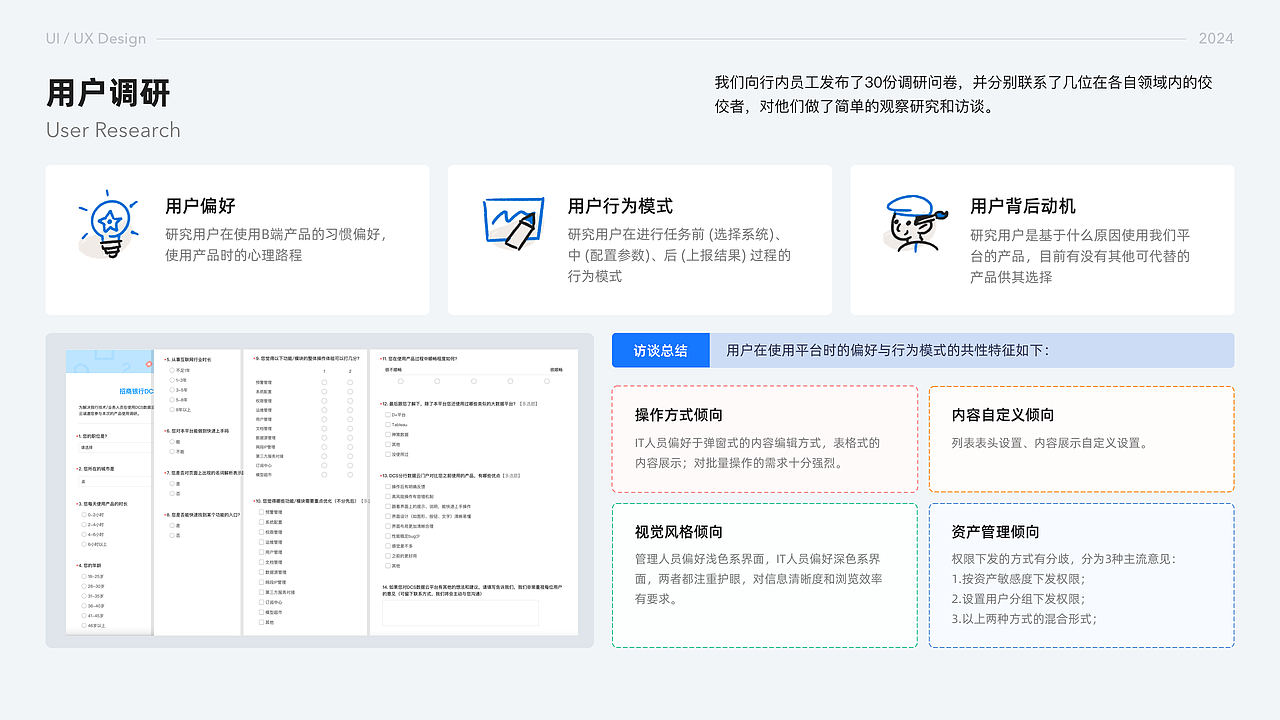The height and width of the screenshot is (720, 1280).
Task: Check 系统配置 under question 10
Action: [x=261, y=522]
